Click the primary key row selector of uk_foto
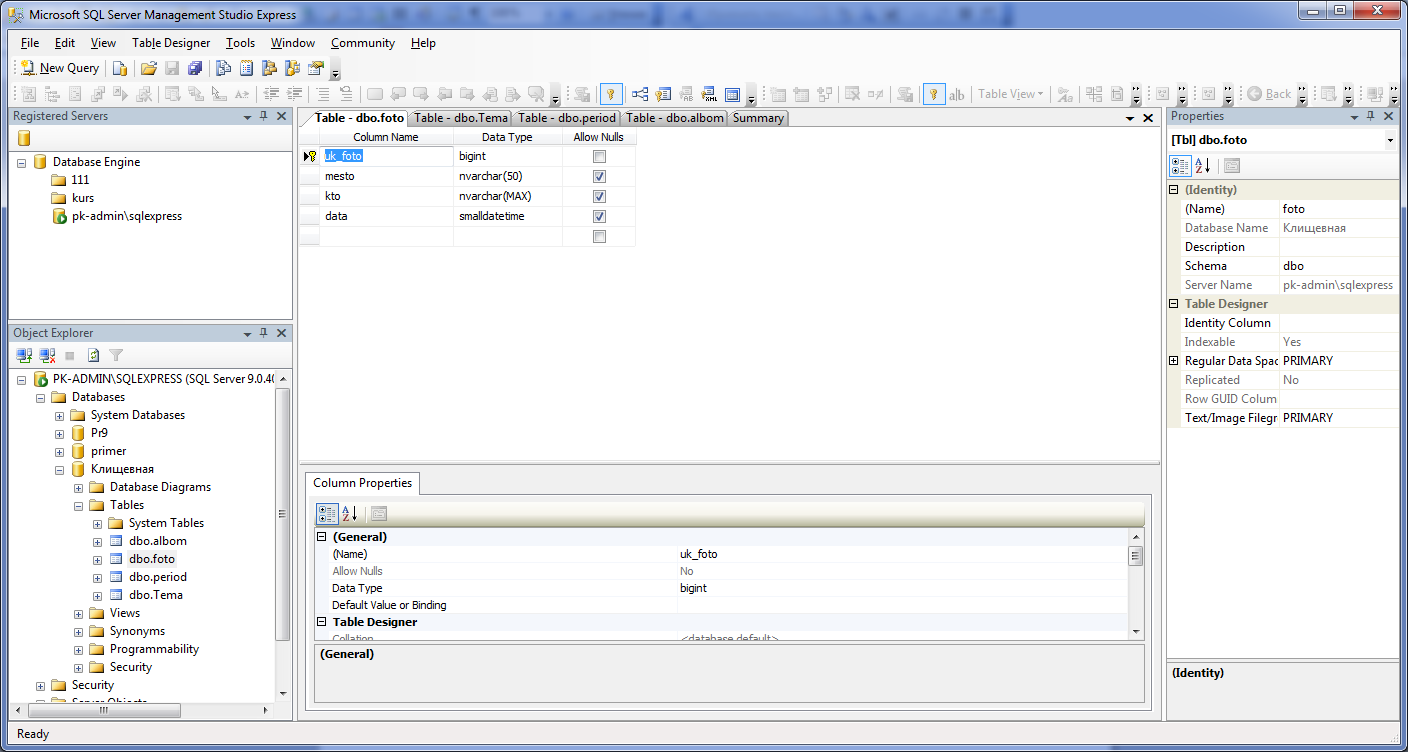Image resolution: width=1408 pixels, height=752 pixels. (310, 156)
